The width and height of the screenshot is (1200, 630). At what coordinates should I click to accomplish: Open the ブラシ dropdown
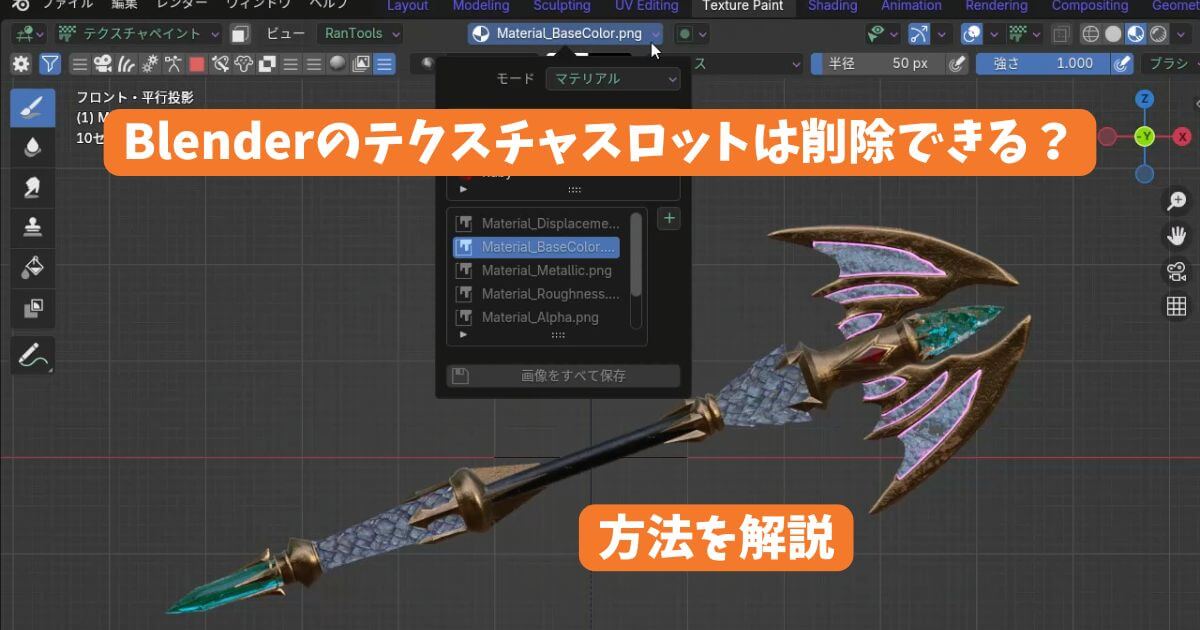[1169, 64]
